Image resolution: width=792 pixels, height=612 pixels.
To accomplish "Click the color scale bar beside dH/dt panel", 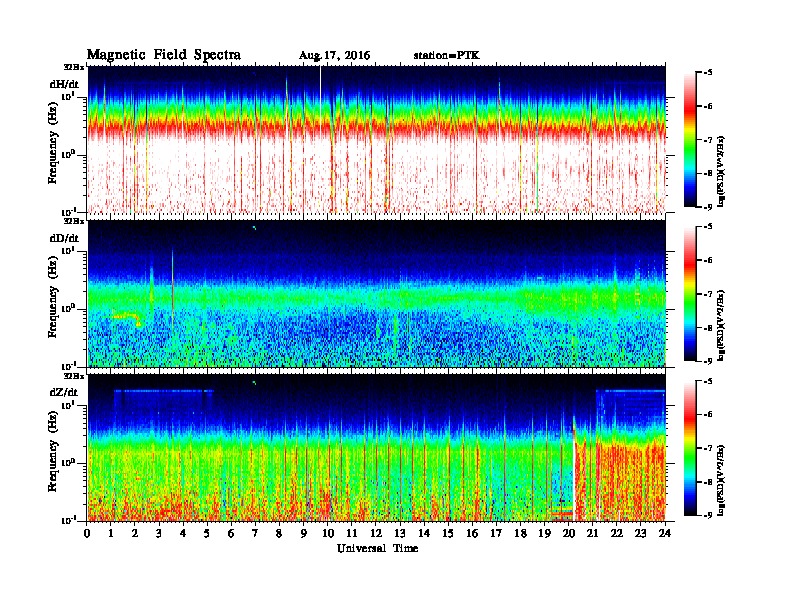I will 689,139.
